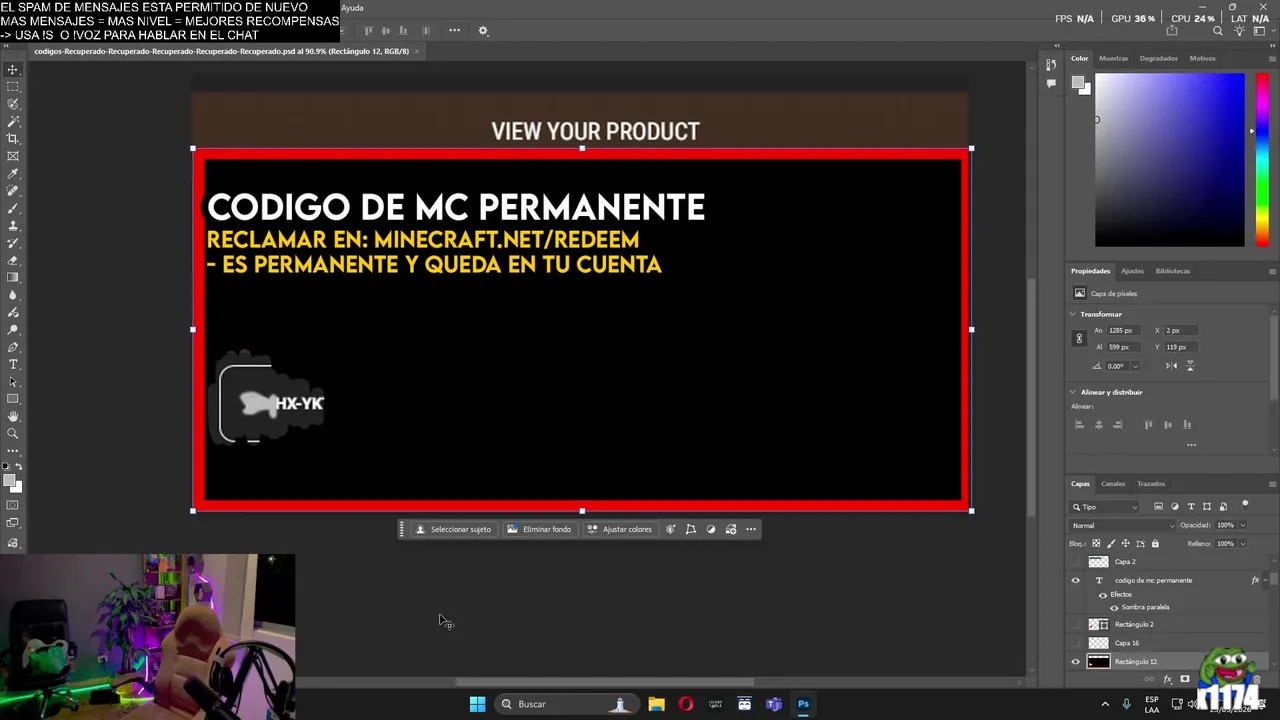The width and height of the screenshot is (1280, 720).
Task: Click the add layer mask icon
Action: pos(1185,679)
